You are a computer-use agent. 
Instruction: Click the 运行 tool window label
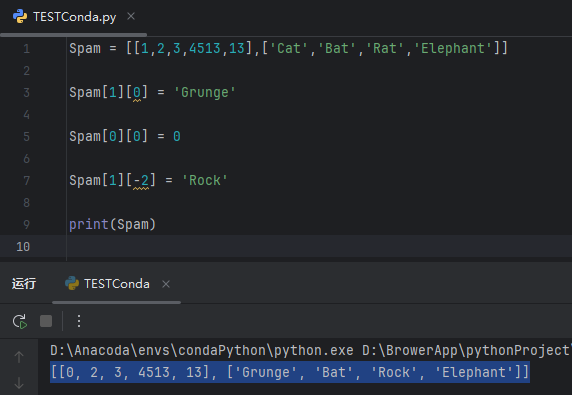[24, 284]
